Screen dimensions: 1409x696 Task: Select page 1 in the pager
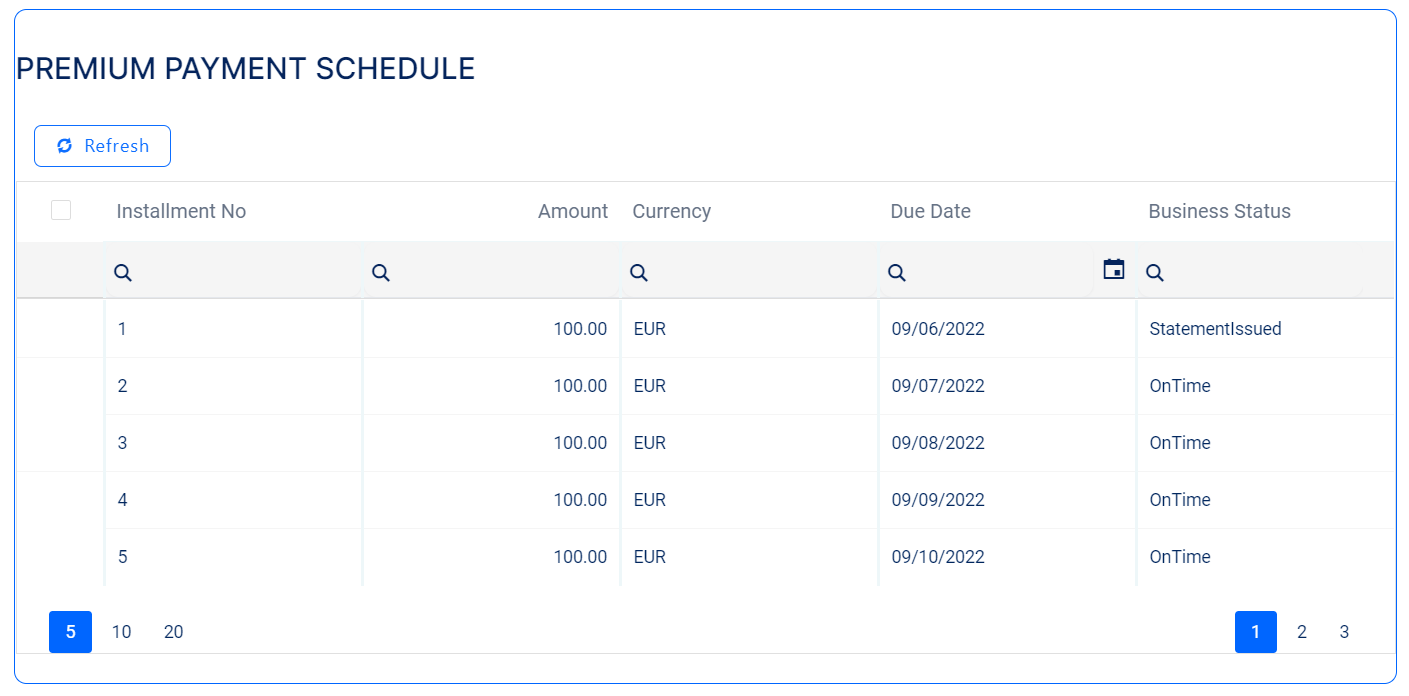pyautogui.click(x=1256, y=632)
